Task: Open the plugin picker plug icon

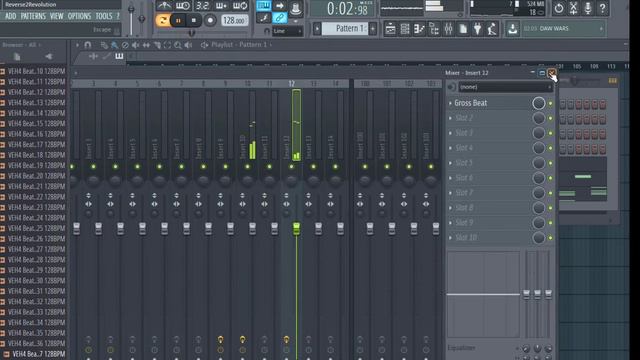Action: [477, 29]
